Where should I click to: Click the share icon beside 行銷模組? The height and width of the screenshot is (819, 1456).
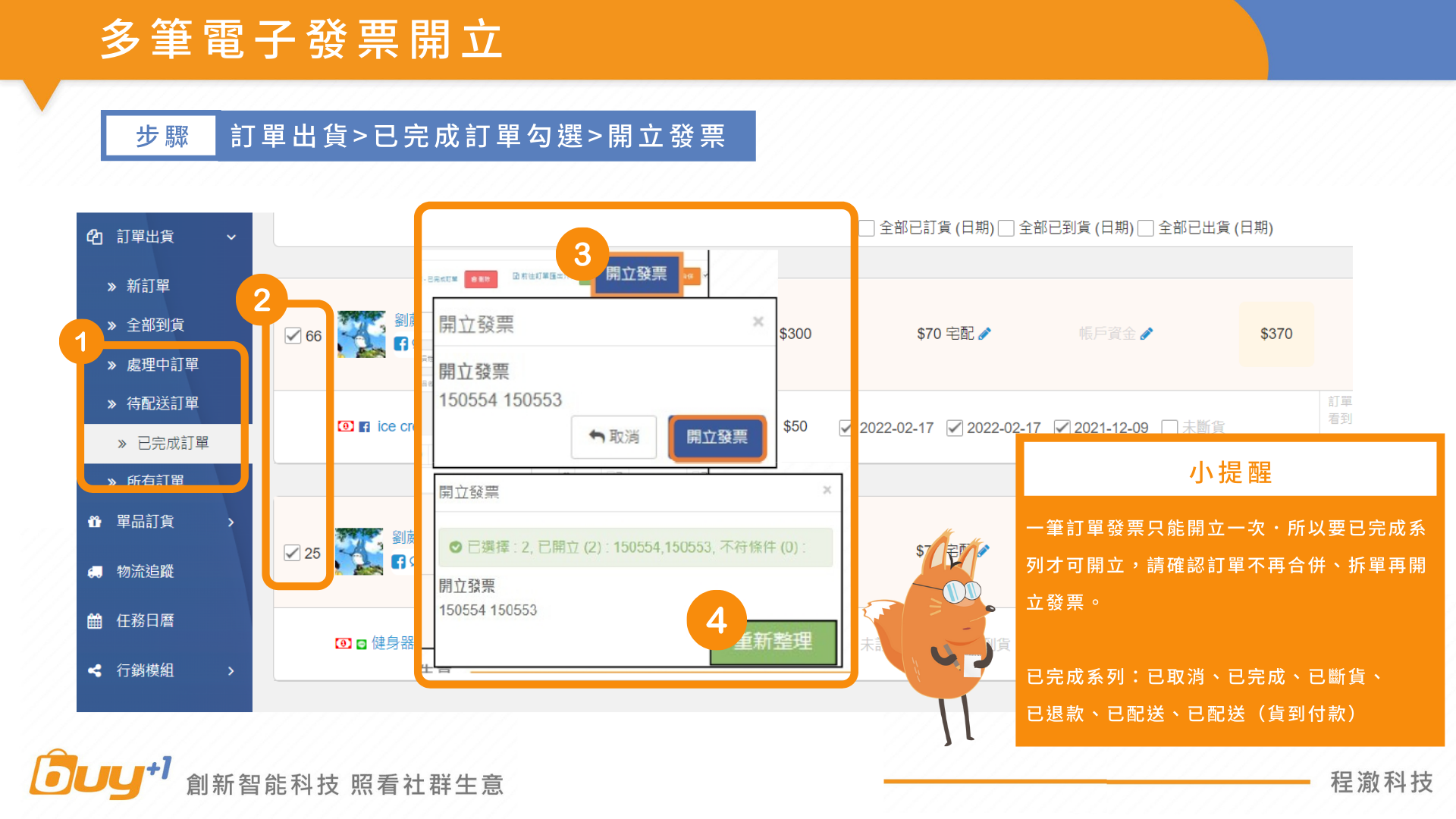95,670
